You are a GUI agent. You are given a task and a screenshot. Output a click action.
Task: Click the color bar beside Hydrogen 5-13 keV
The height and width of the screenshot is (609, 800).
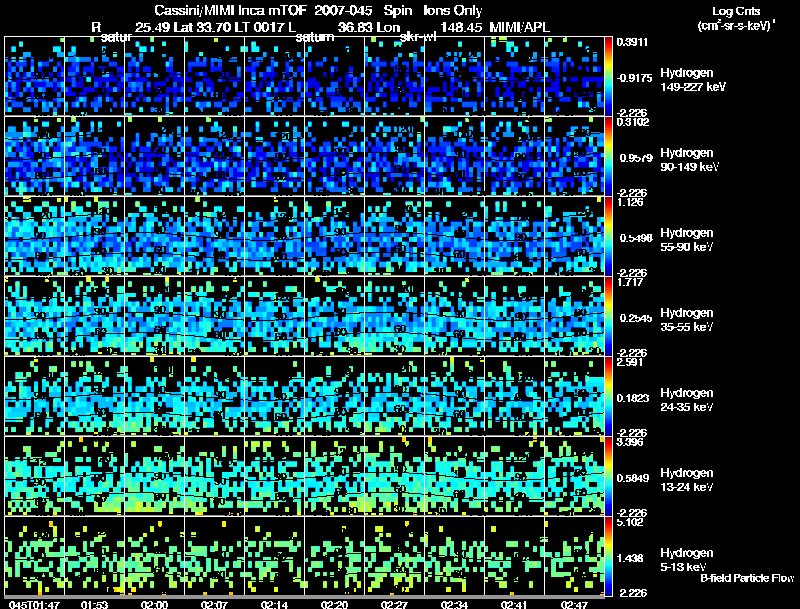608,556
